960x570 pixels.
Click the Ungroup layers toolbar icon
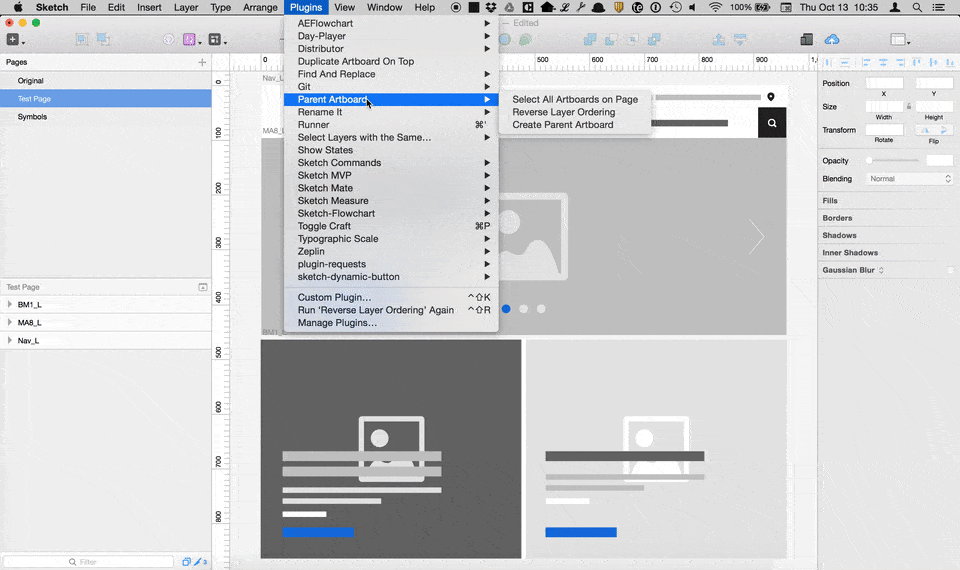(x=103, y=40)
